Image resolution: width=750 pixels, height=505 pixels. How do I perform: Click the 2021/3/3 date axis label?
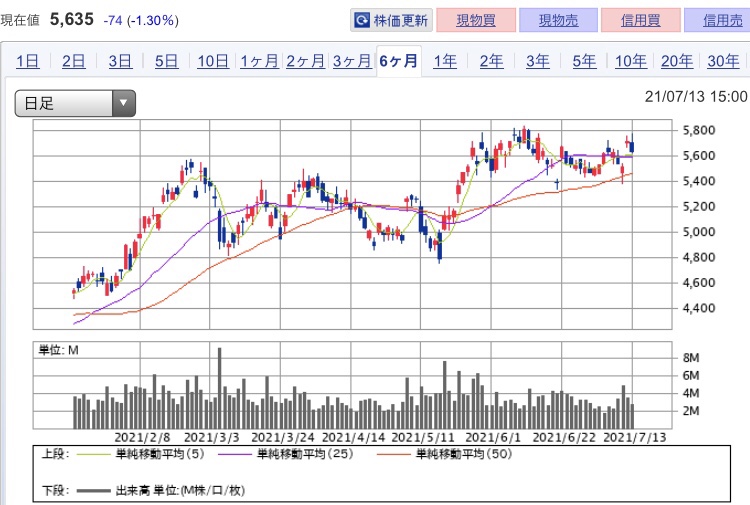211,438
